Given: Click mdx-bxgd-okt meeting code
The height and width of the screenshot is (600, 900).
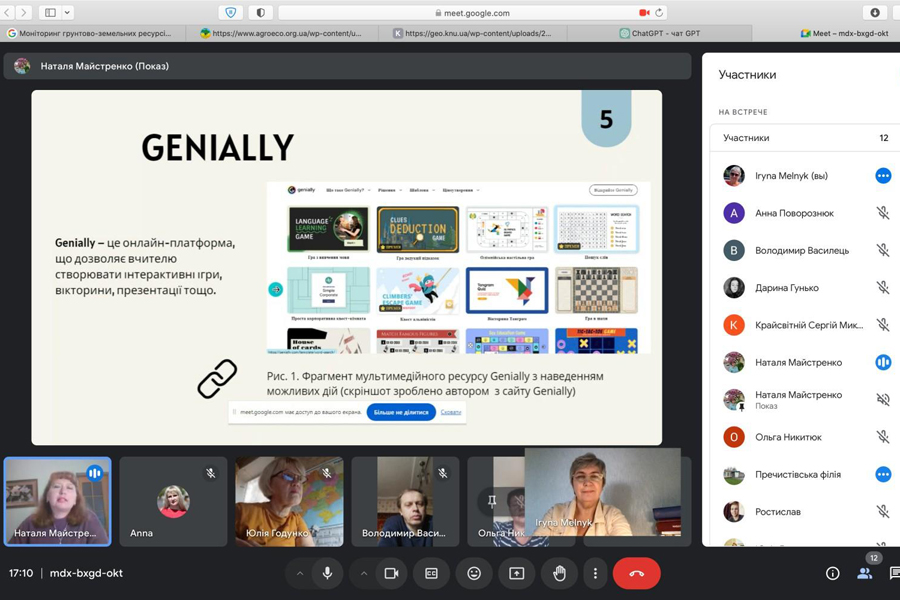Looking at the screenshot, I should click(86, 573).
